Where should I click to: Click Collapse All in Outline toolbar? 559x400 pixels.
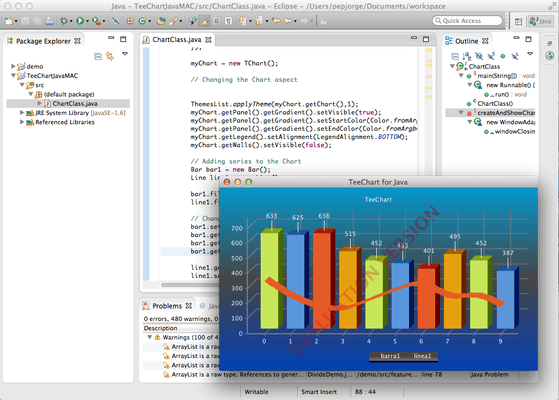click(x=455, y=56)
